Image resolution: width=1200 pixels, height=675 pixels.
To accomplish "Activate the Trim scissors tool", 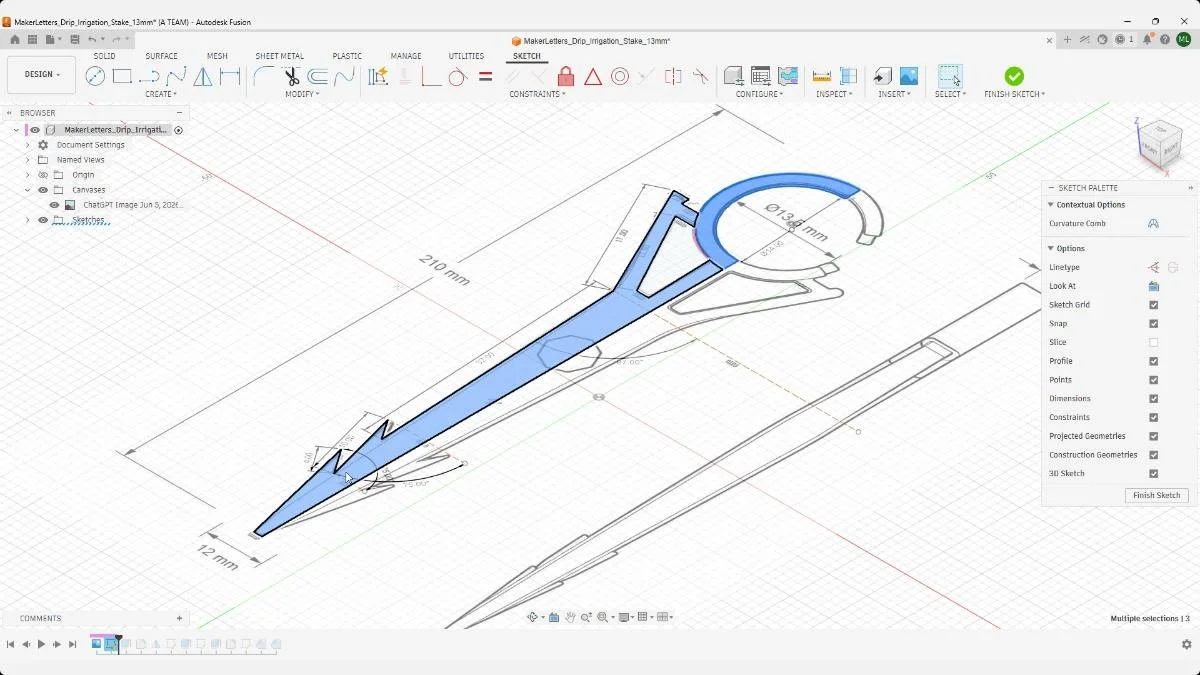I will pos(291,76).
